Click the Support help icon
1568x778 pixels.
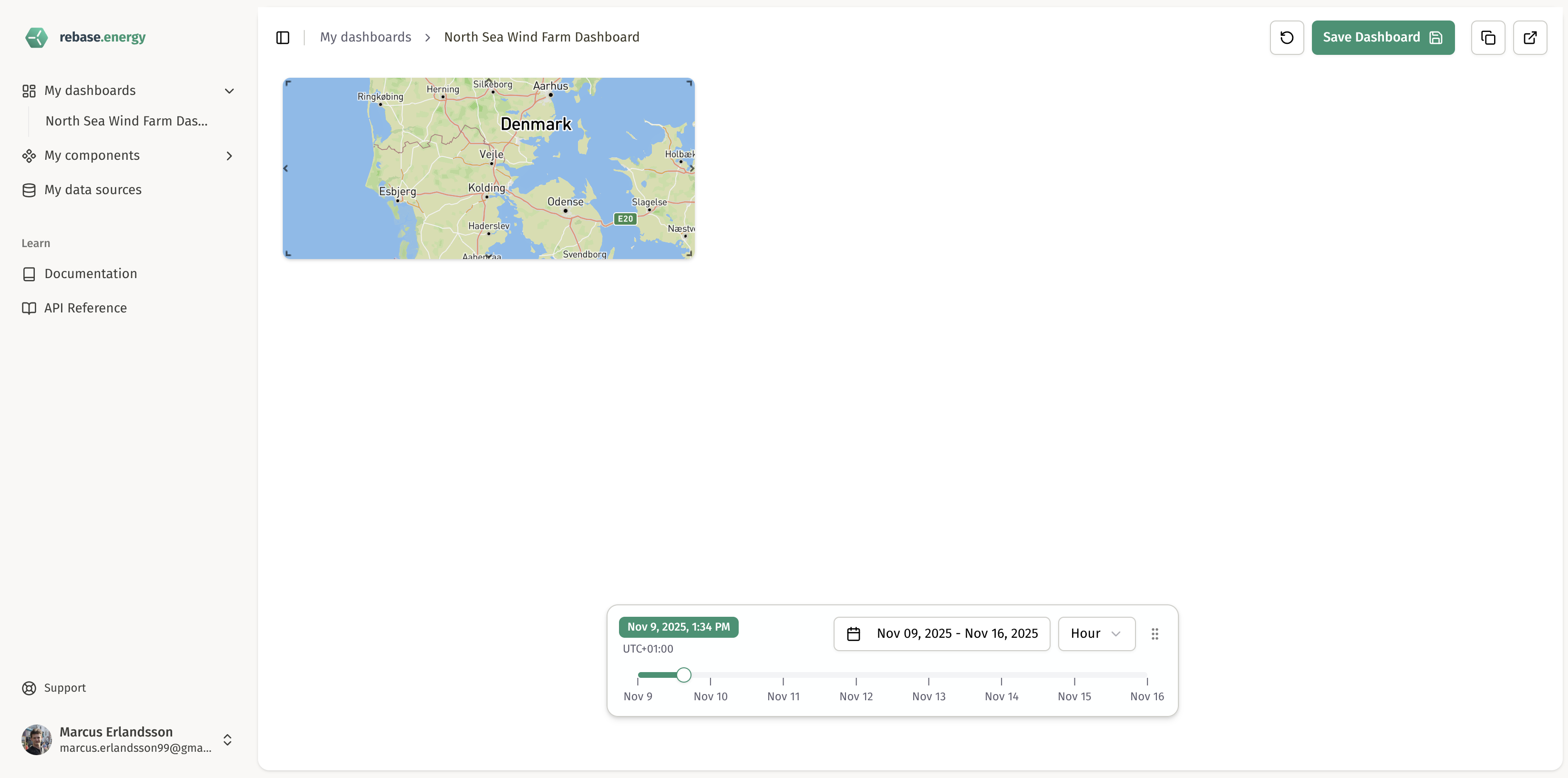tap(29, 687)
